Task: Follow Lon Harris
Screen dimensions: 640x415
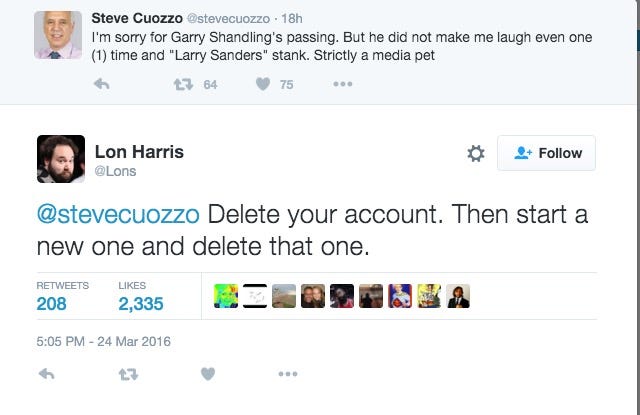Action: coord(546,153)
